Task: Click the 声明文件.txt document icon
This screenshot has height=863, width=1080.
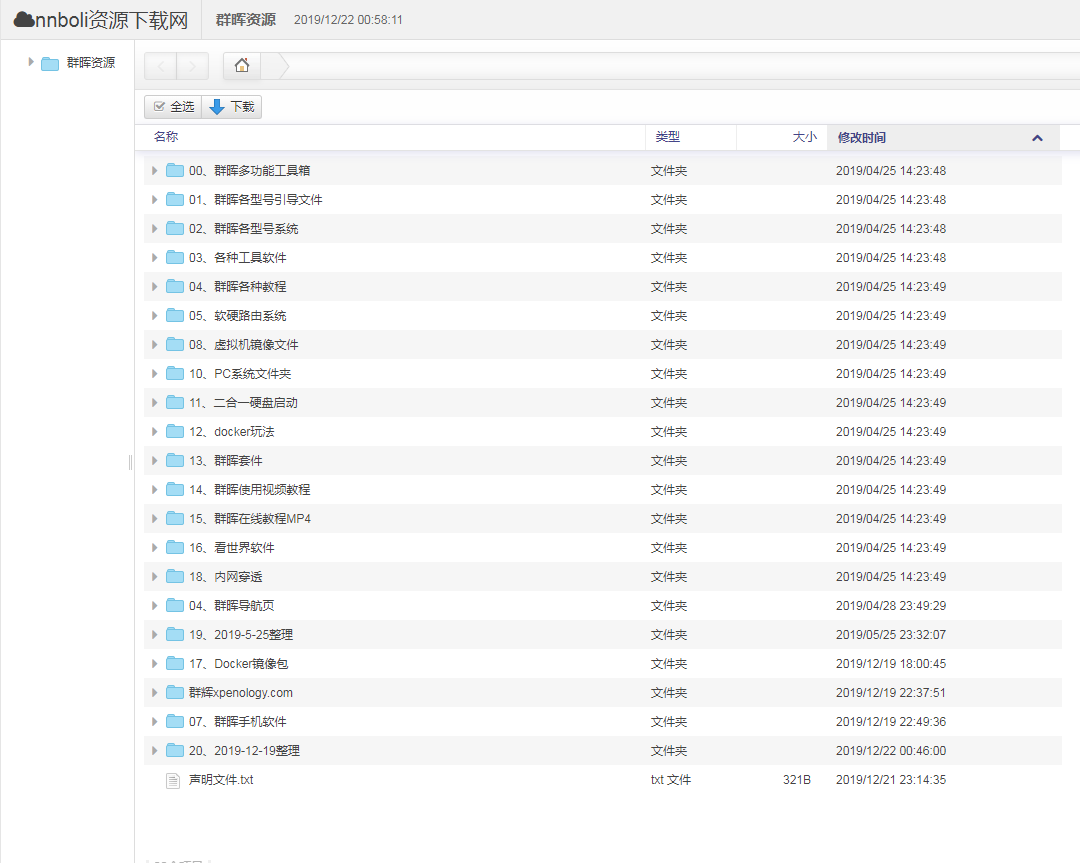Action: (x=173, y=780)
